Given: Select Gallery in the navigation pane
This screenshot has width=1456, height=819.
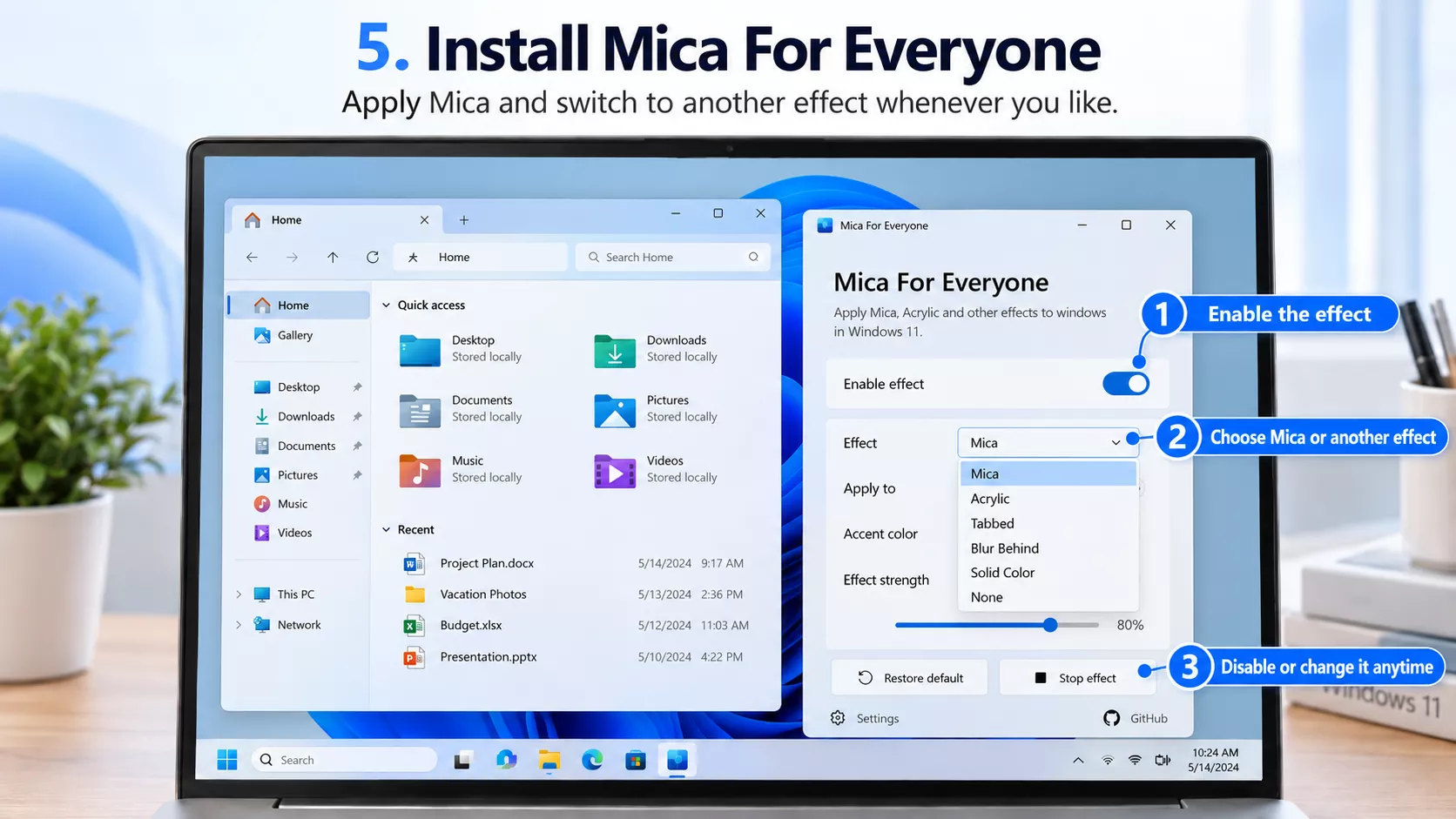Looking at the screenshot, I should [x=298, y=335].
